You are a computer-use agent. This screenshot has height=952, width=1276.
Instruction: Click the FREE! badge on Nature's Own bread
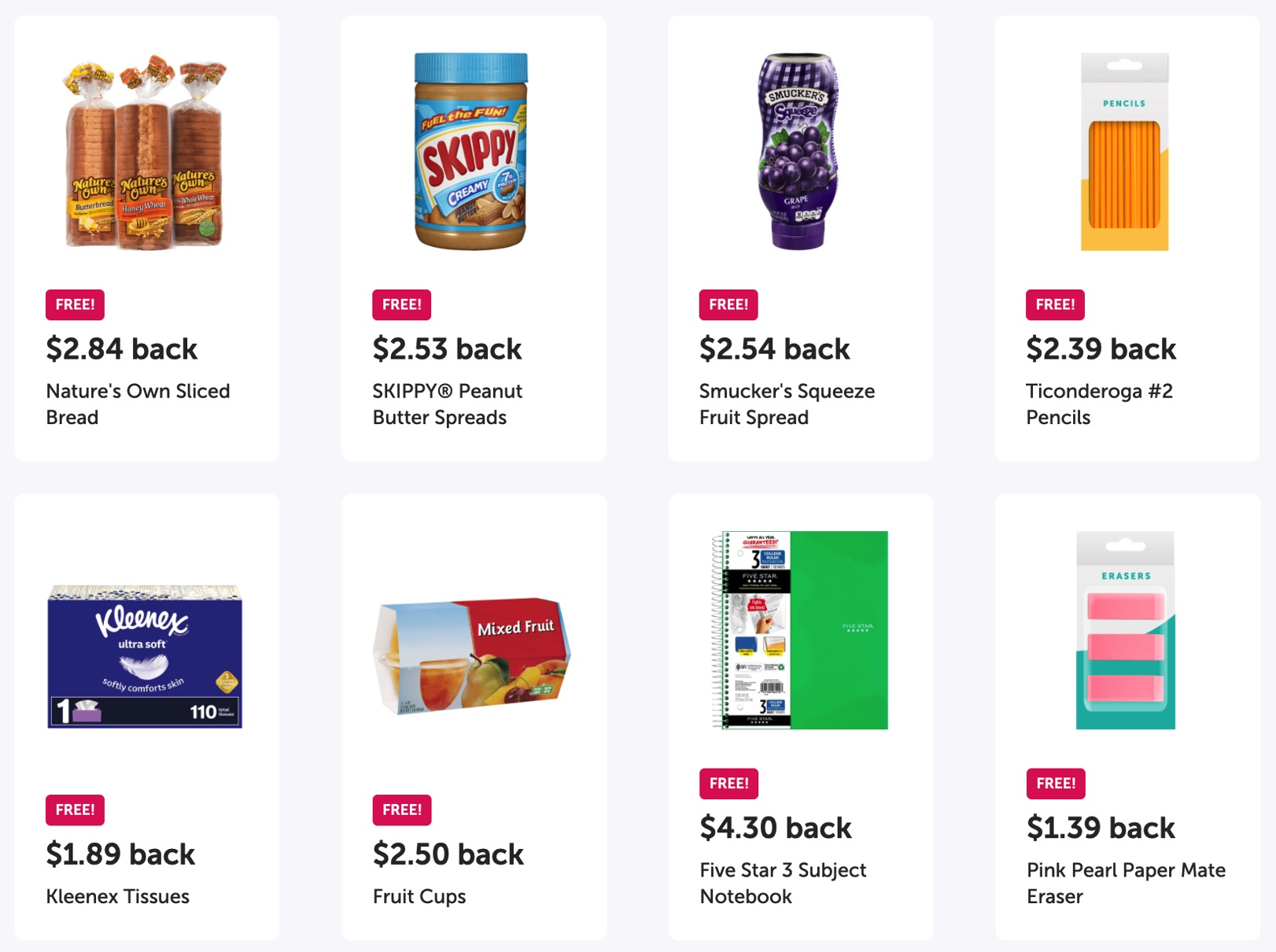coord(75,305)
